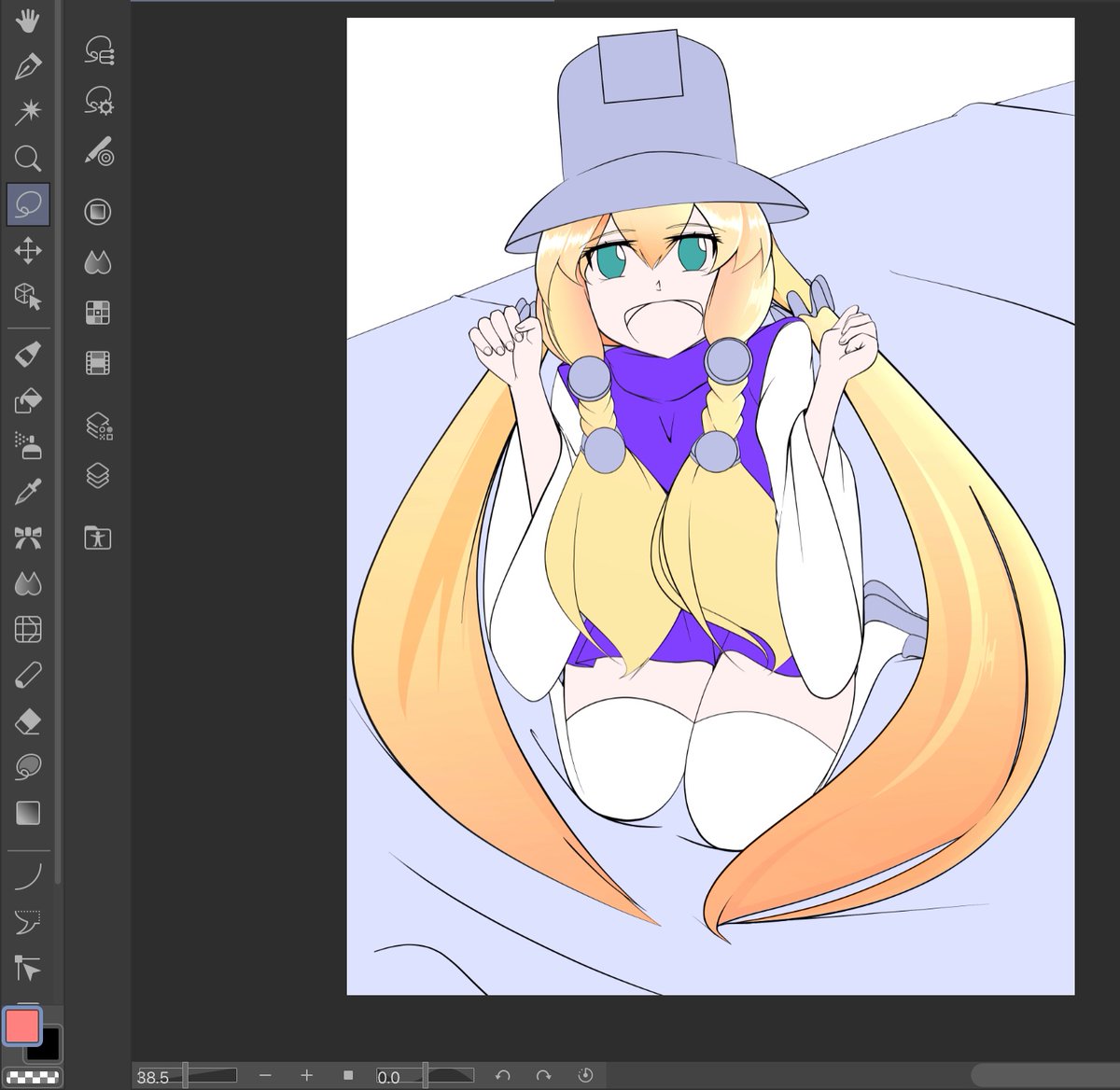The width and height of the screenshot is (1120, 1090).
Task: Reset canvas rotation with the clock icon
Action: [x=585, y=1075]
